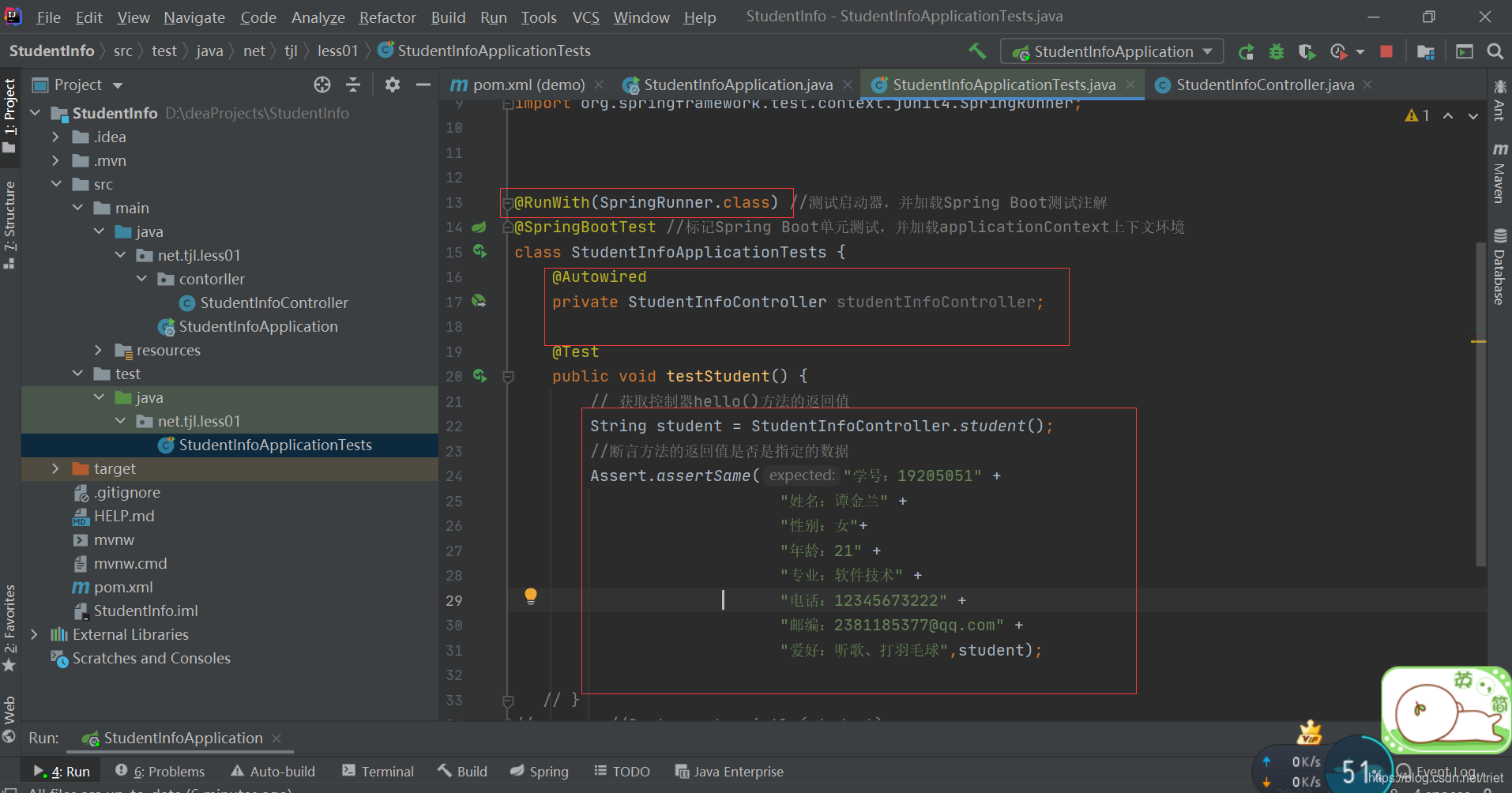
Task: Open the 6: Problems tool window
Action: click(160, 771)
